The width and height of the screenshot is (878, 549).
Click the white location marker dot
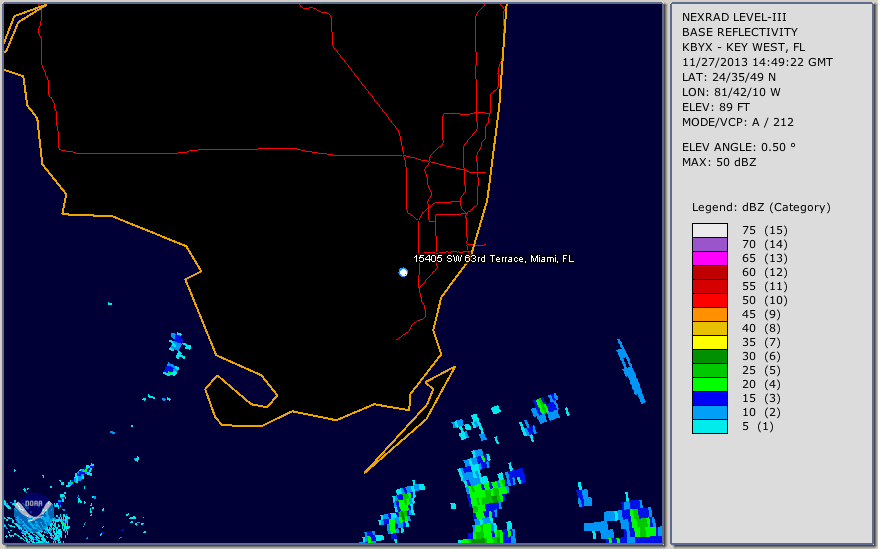(403, 272)
